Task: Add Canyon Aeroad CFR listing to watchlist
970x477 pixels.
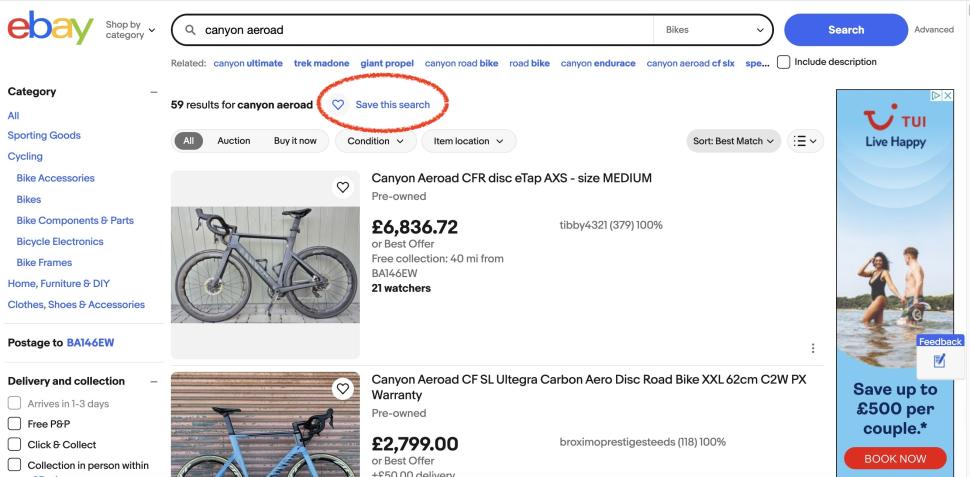Action: 343,187
